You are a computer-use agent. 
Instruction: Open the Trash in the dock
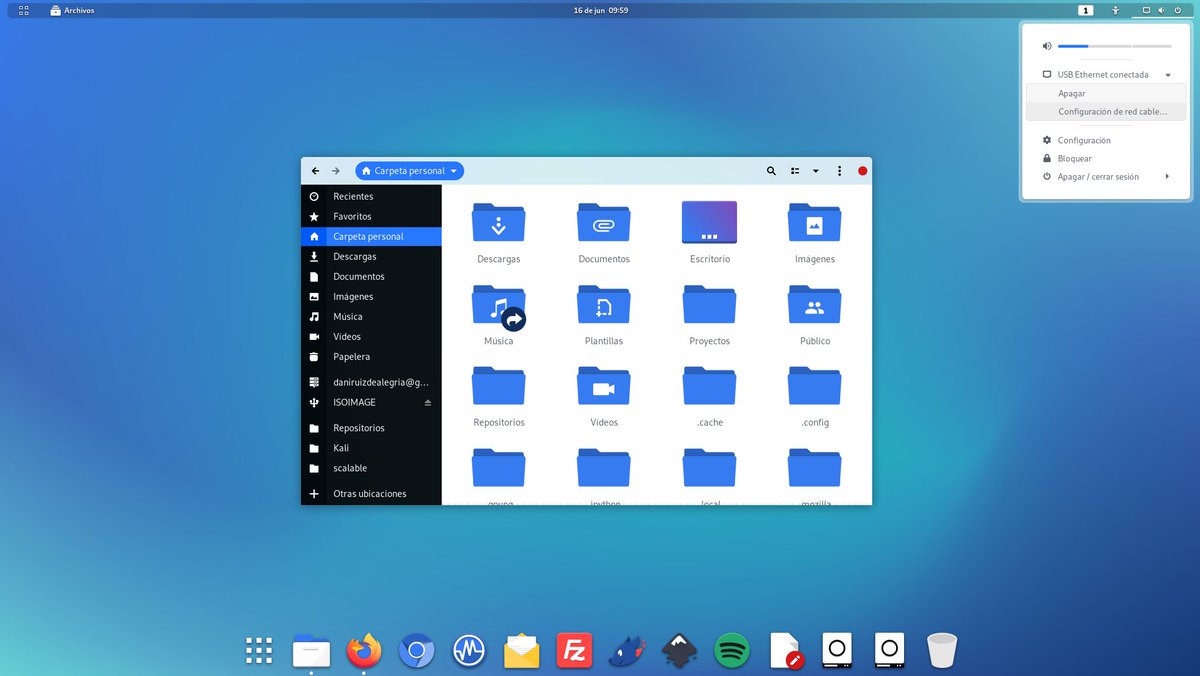942,651
